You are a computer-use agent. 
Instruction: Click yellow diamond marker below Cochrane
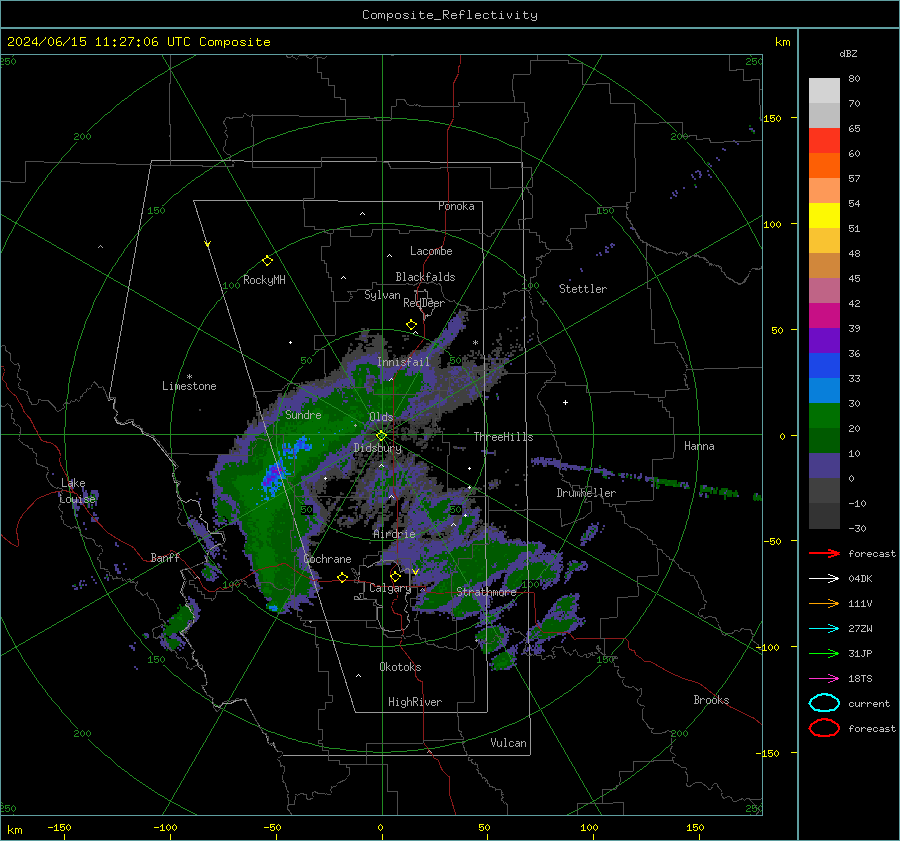tap(342, 577)
